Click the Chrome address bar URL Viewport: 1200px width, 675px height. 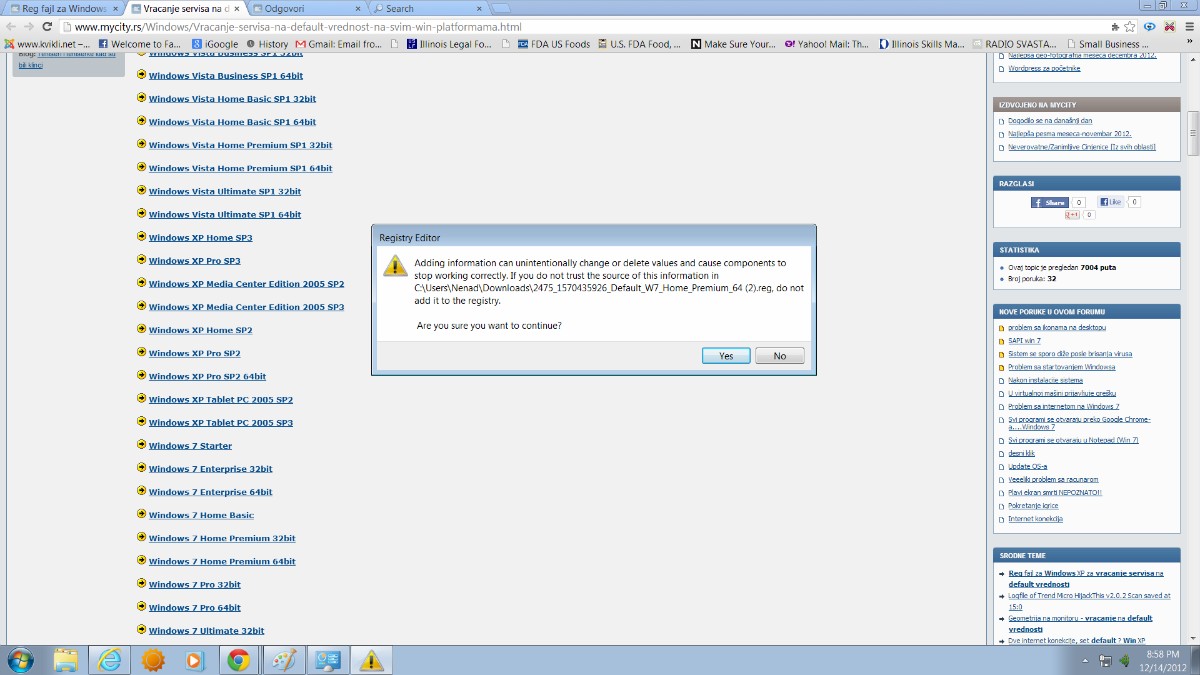point(298,26)
